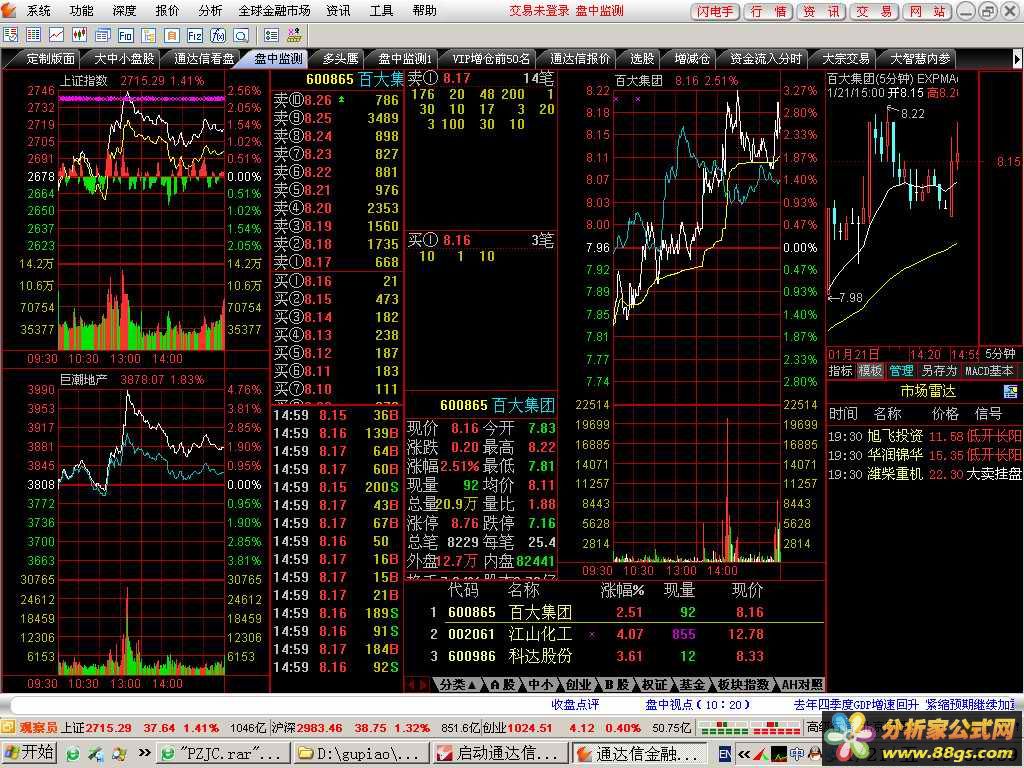Screen dimensions: 1024x768
Task: Open the 全球金融市场 menu
Action: 274,10
